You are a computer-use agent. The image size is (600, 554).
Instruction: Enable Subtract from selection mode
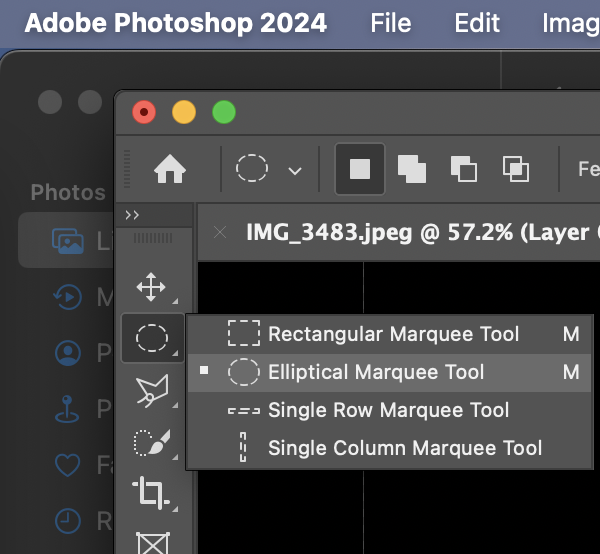[464, 169]
